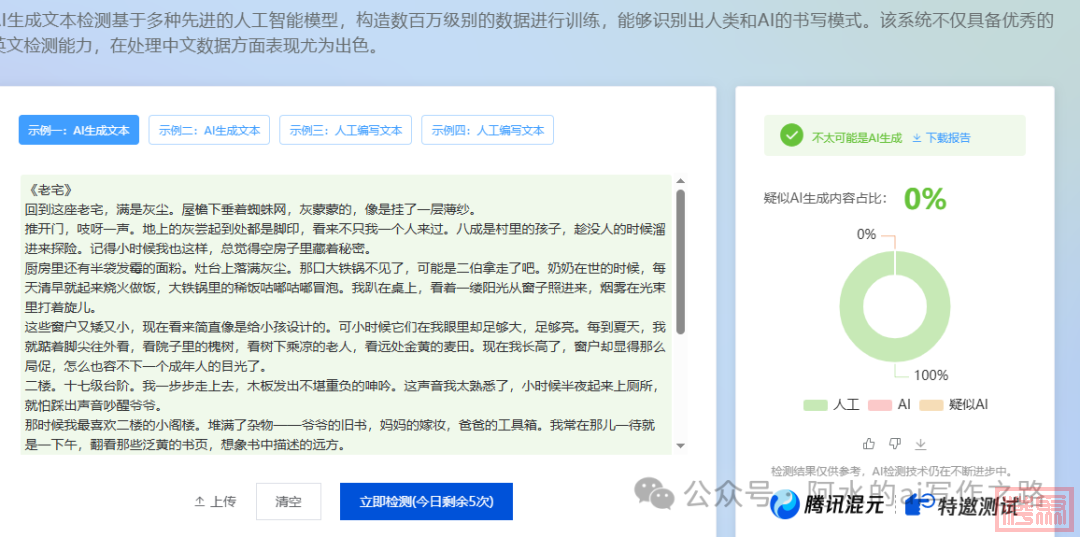
Task: Click the Tencent Hunyuan logo
Action: coord(786,506)
